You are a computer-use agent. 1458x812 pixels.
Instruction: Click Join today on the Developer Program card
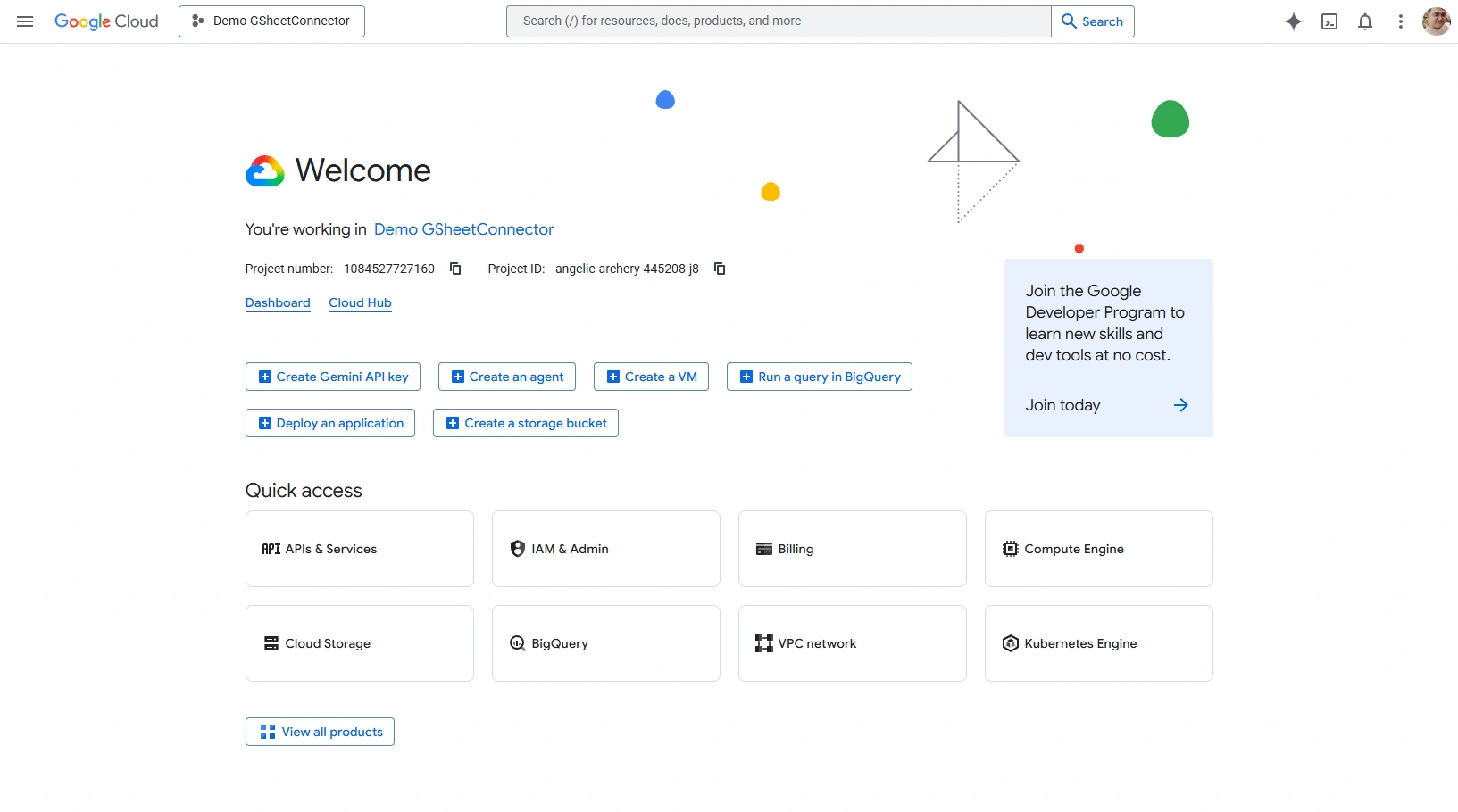click(1062, 405)
